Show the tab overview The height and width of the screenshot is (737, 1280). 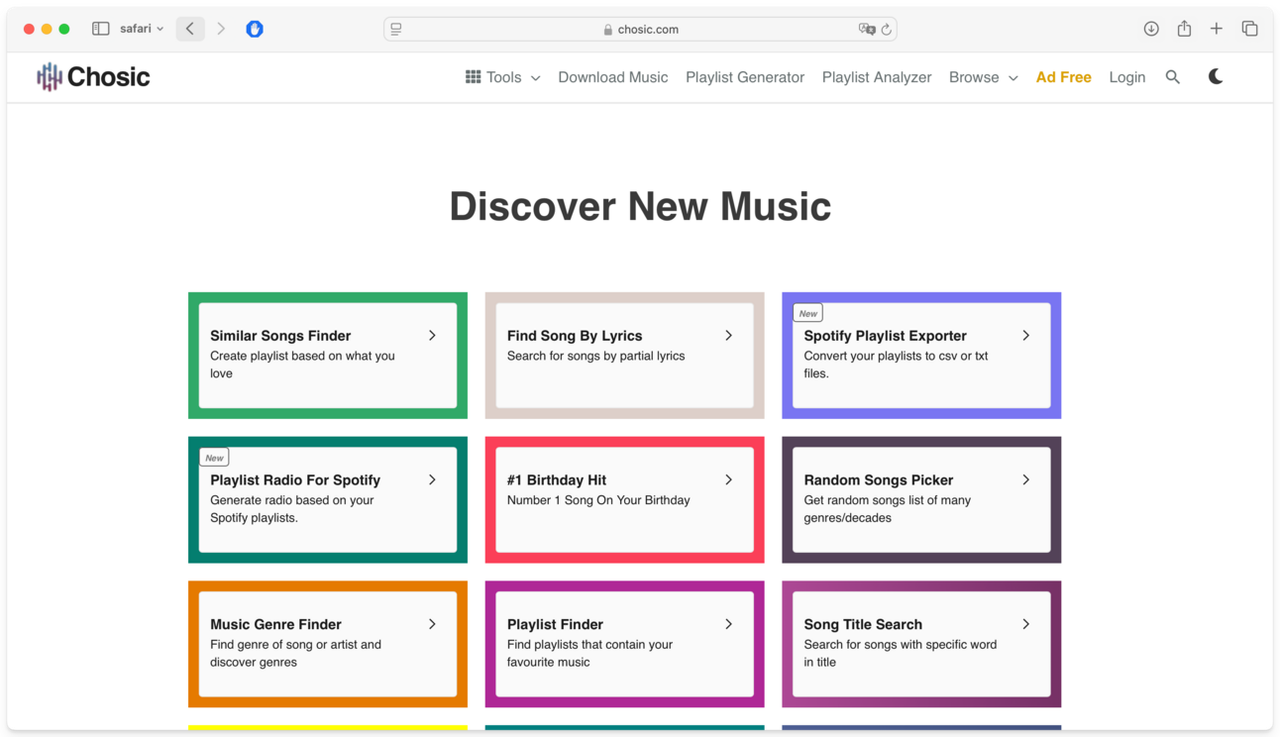click(1250, 29)
